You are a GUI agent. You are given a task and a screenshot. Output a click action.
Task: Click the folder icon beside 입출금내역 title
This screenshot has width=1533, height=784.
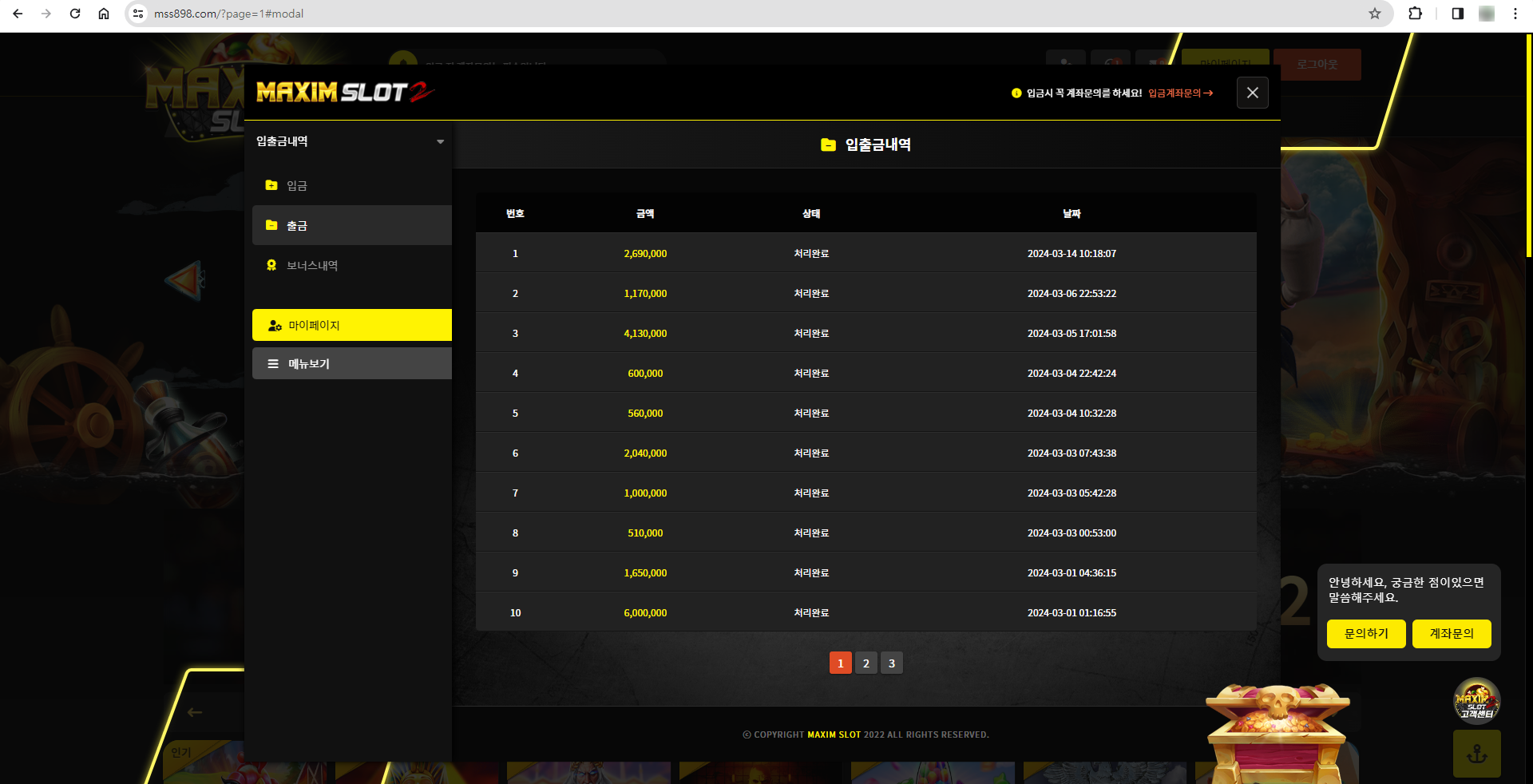829,145
